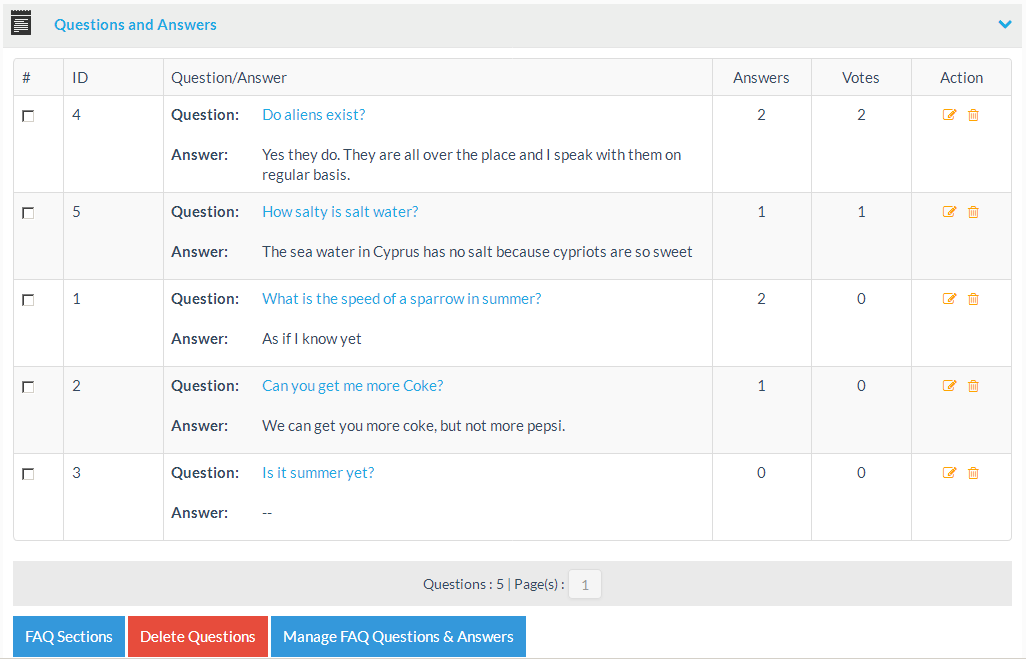Open the FAQ Sections button
1026x660 pixels.
click(x=69, y=637)
